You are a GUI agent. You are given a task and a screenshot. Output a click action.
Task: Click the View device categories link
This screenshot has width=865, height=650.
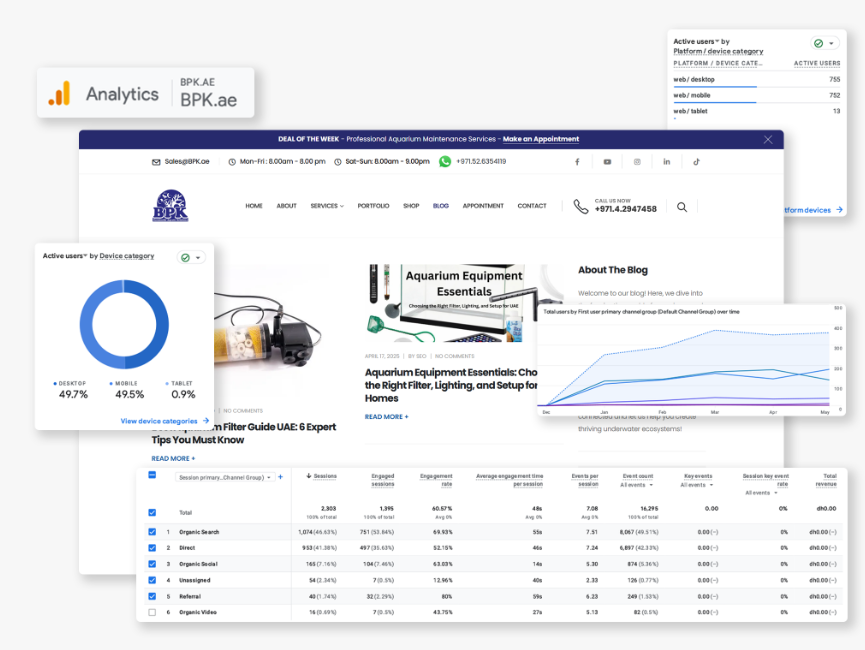click(x=165, y=421)
